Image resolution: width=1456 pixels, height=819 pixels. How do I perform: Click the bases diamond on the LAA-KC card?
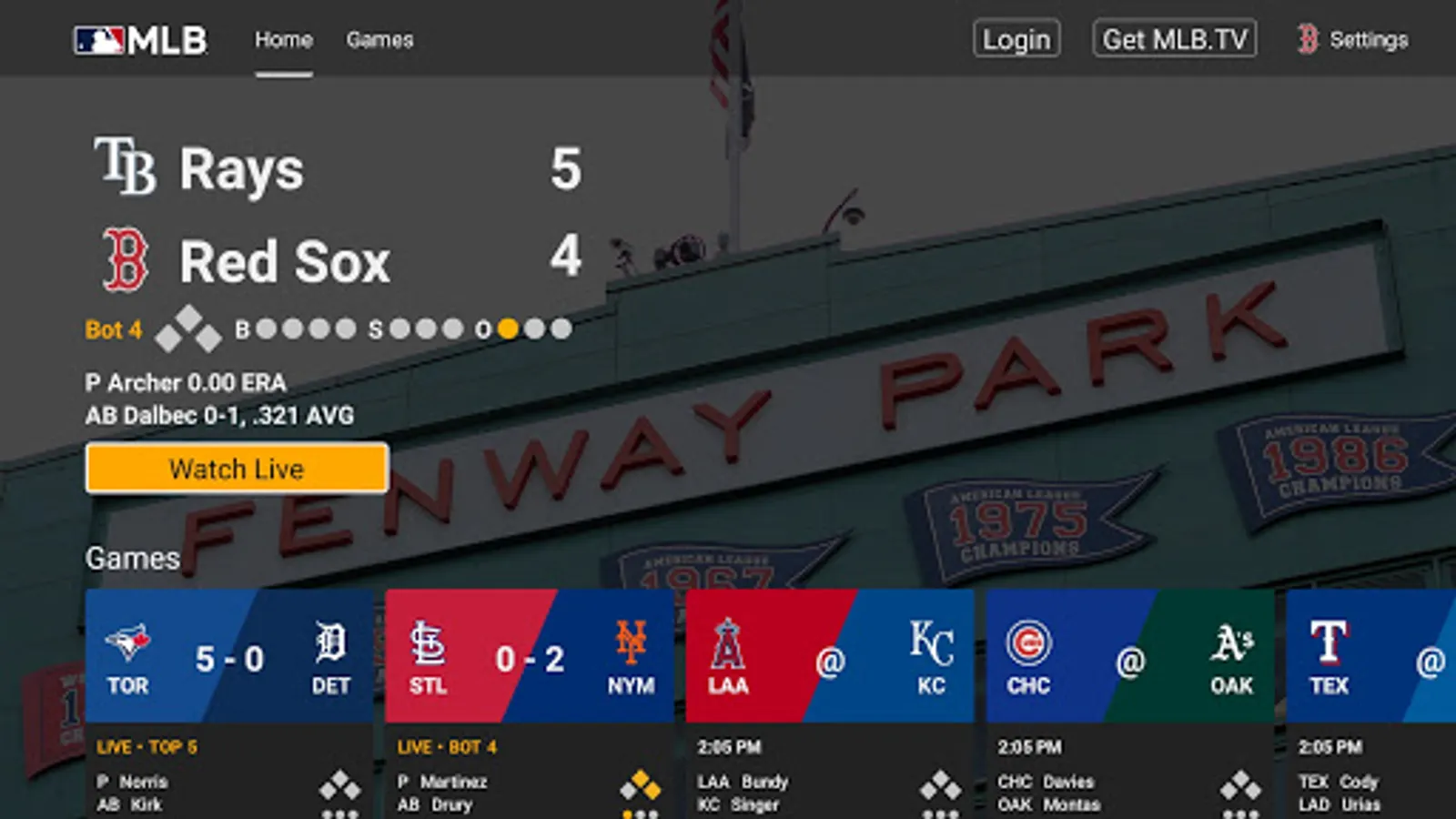pyautogui.click(x=940, y=786)
